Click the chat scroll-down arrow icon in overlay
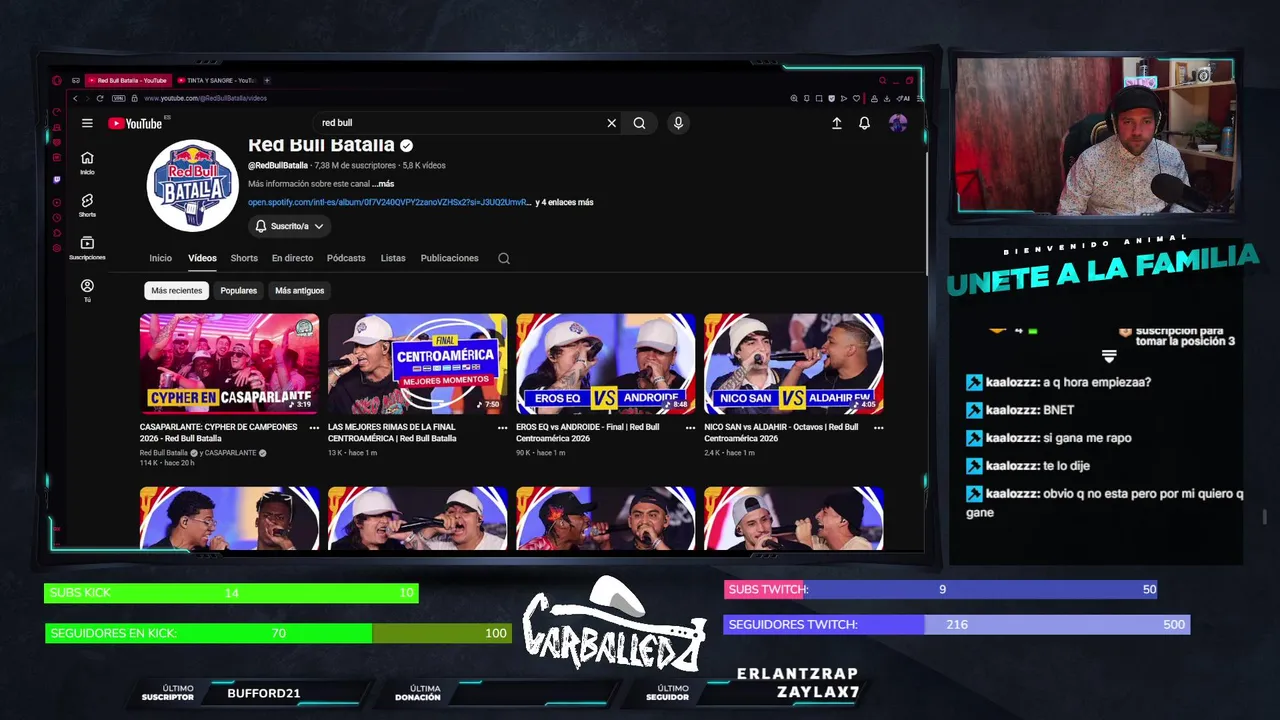This screenshot has height=720, width=1280. 1109,356
